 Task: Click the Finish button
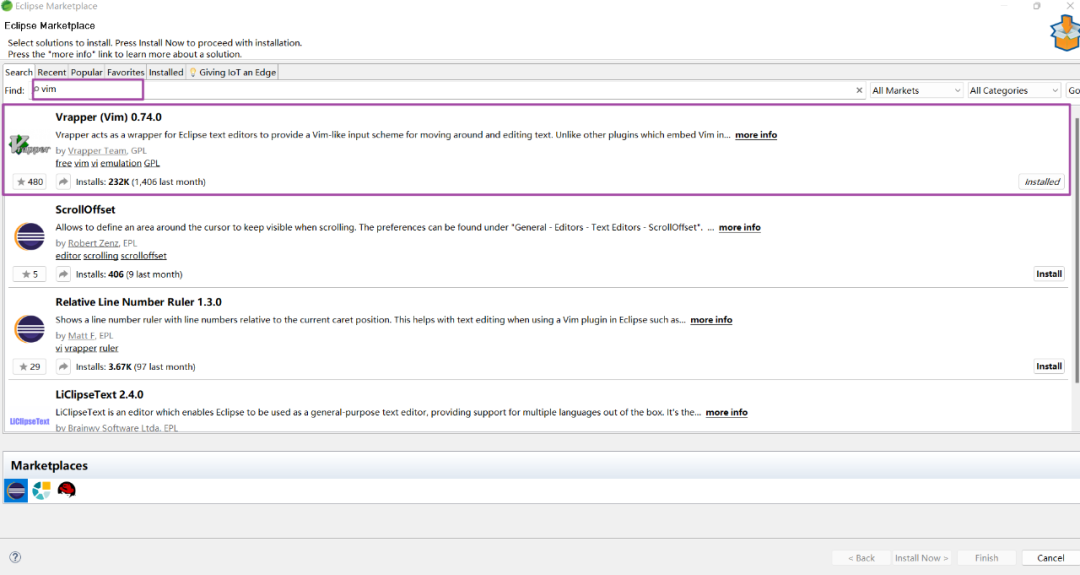pyautogui.click(x=986, y=558)
